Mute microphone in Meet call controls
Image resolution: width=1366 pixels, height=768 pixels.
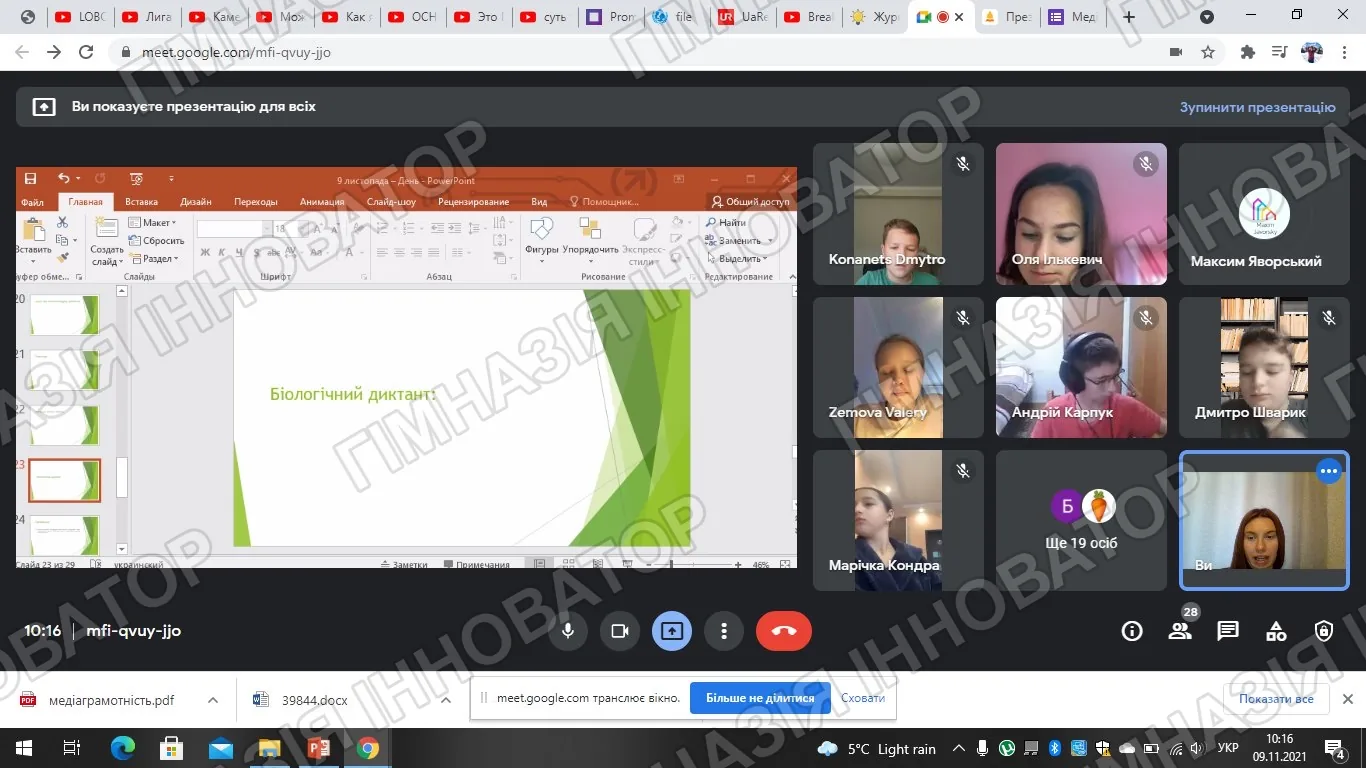(x=568, y=631)
